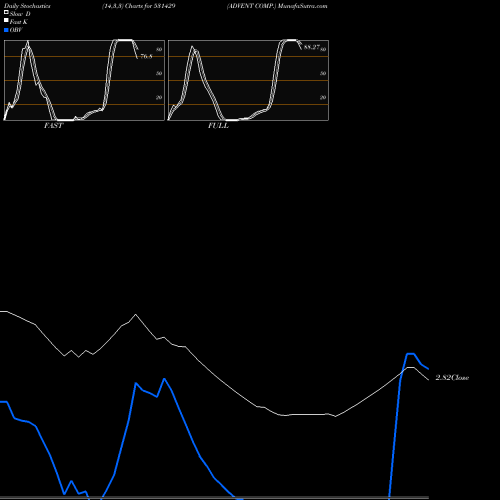Click the 76.8 value in FAST chart

point(146,56)
